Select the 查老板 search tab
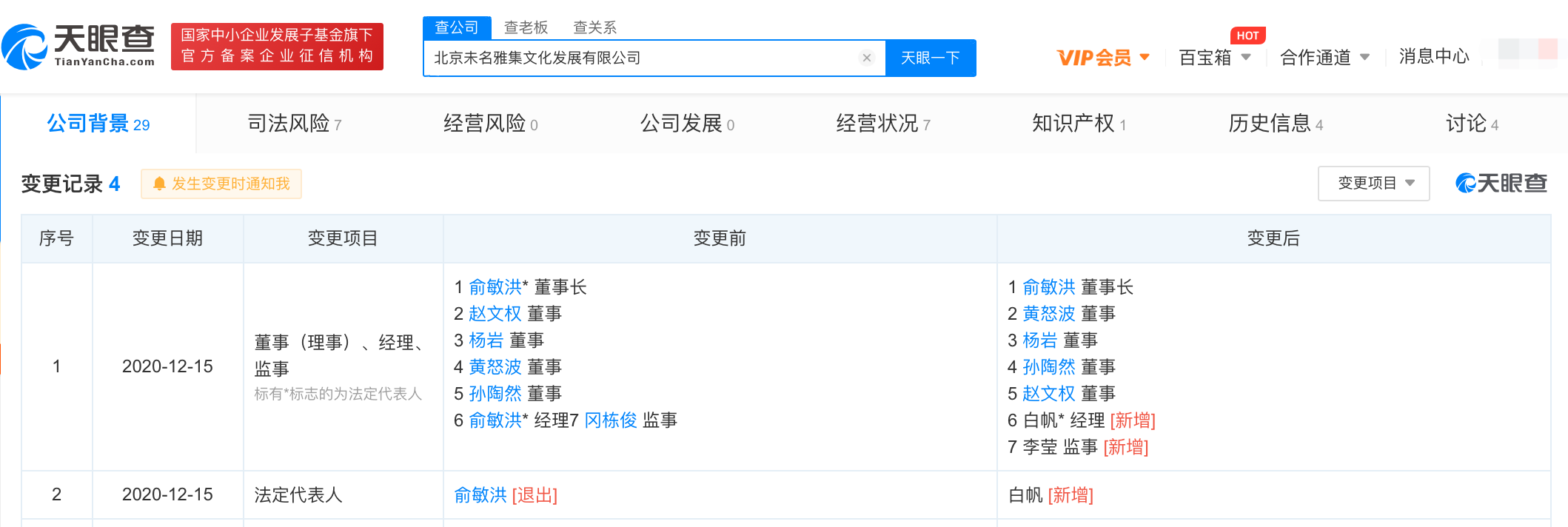The image size is (1568, 527). coord(526,27)
